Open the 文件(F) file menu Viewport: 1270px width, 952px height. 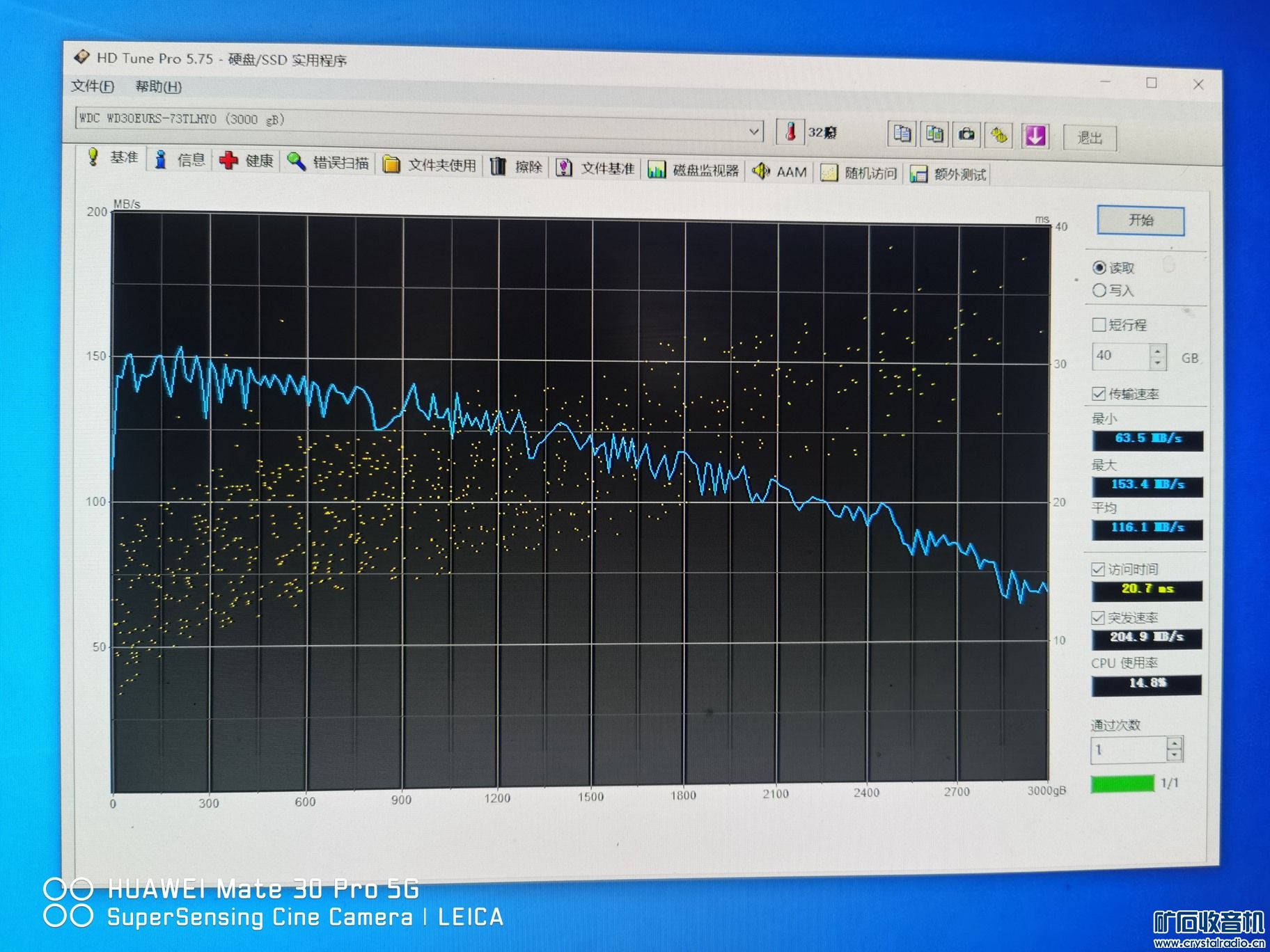point(93,86)
